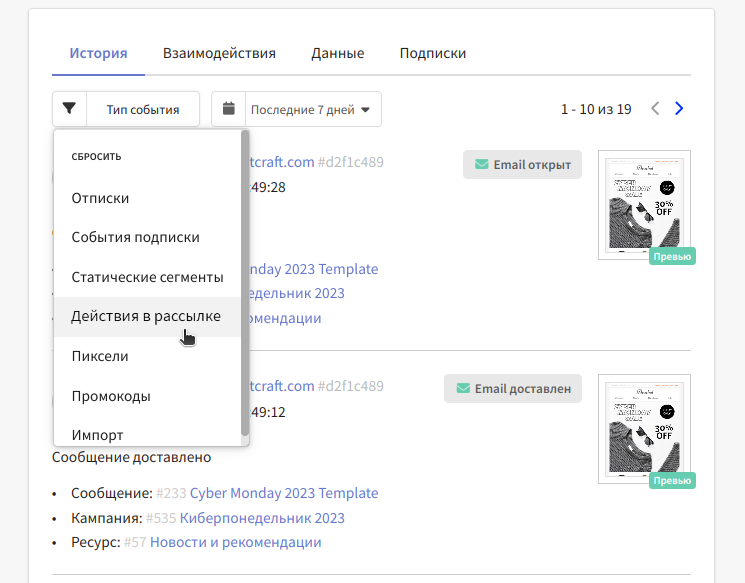Switch to the Взаимодействия tab
This screenshot has height=583, width=745.
pyautogui.click(x=219, y=53)
